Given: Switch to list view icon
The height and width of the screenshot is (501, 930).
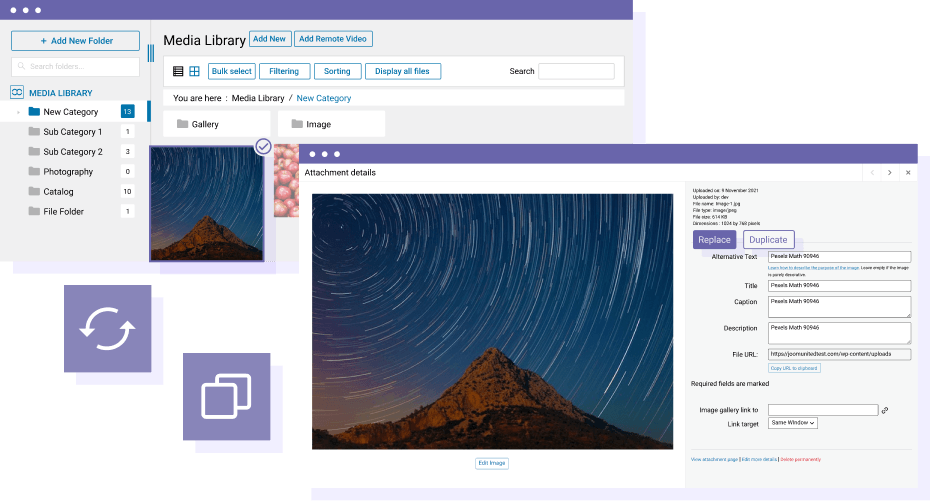Looking at the screenshot, I should 178,71.
